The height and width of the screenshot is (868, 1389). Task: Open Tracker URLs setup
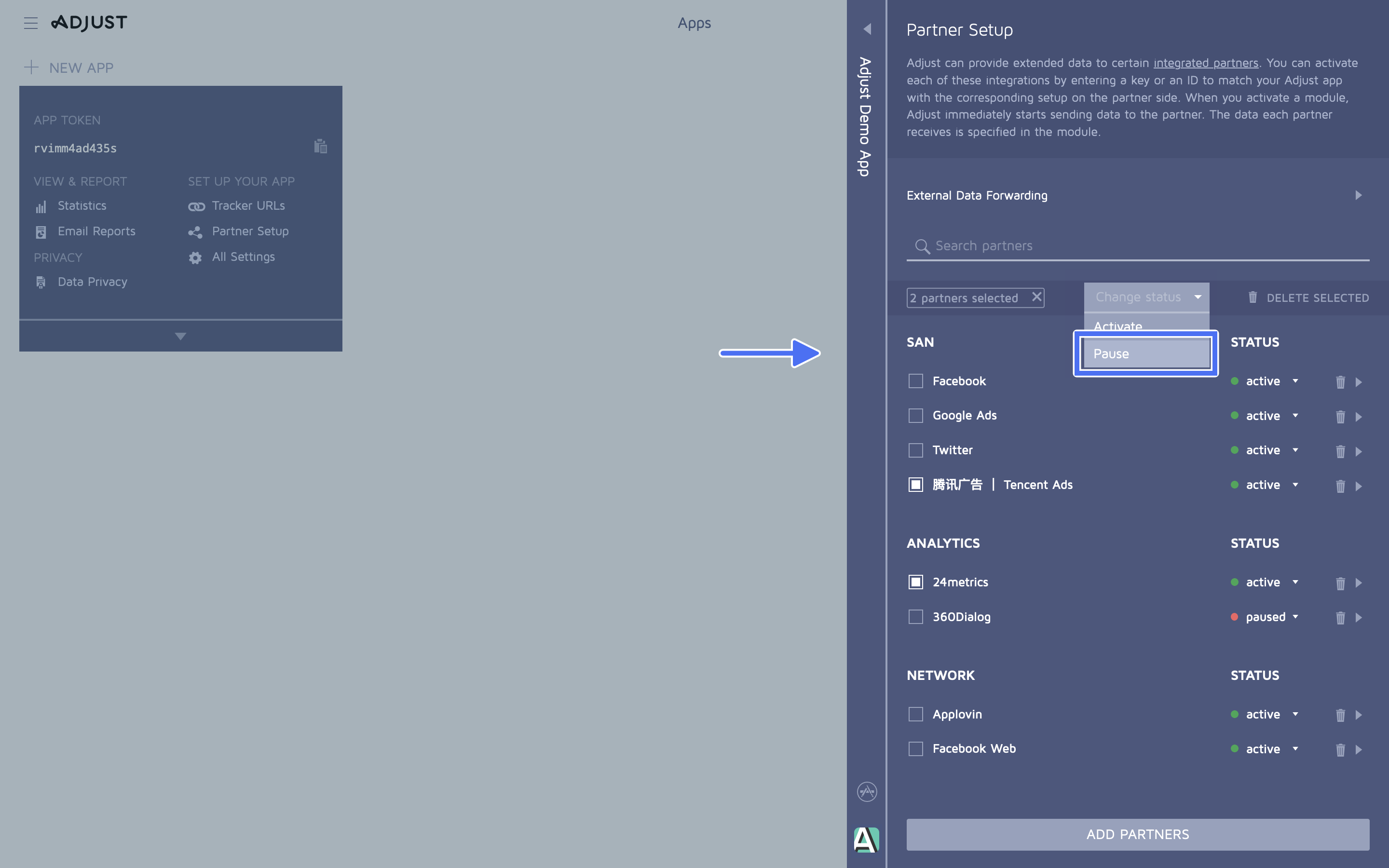click(x=248, y=205)
